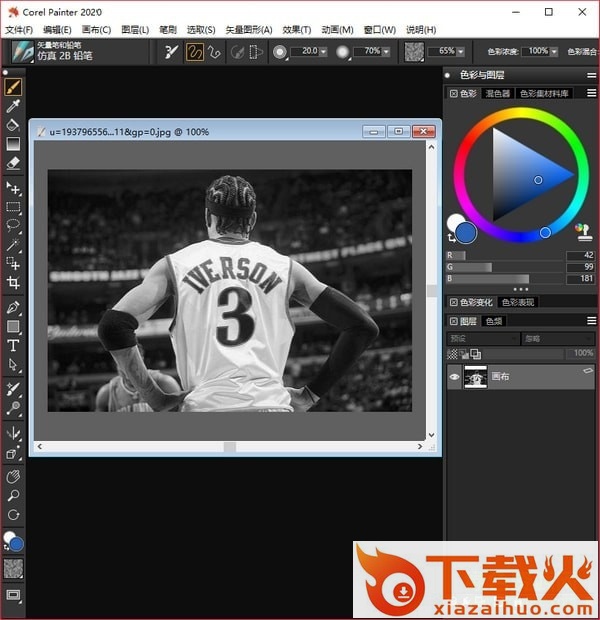
Task: Open the brush size 20.0 dropdown
Action: click(x=323, y=51)
